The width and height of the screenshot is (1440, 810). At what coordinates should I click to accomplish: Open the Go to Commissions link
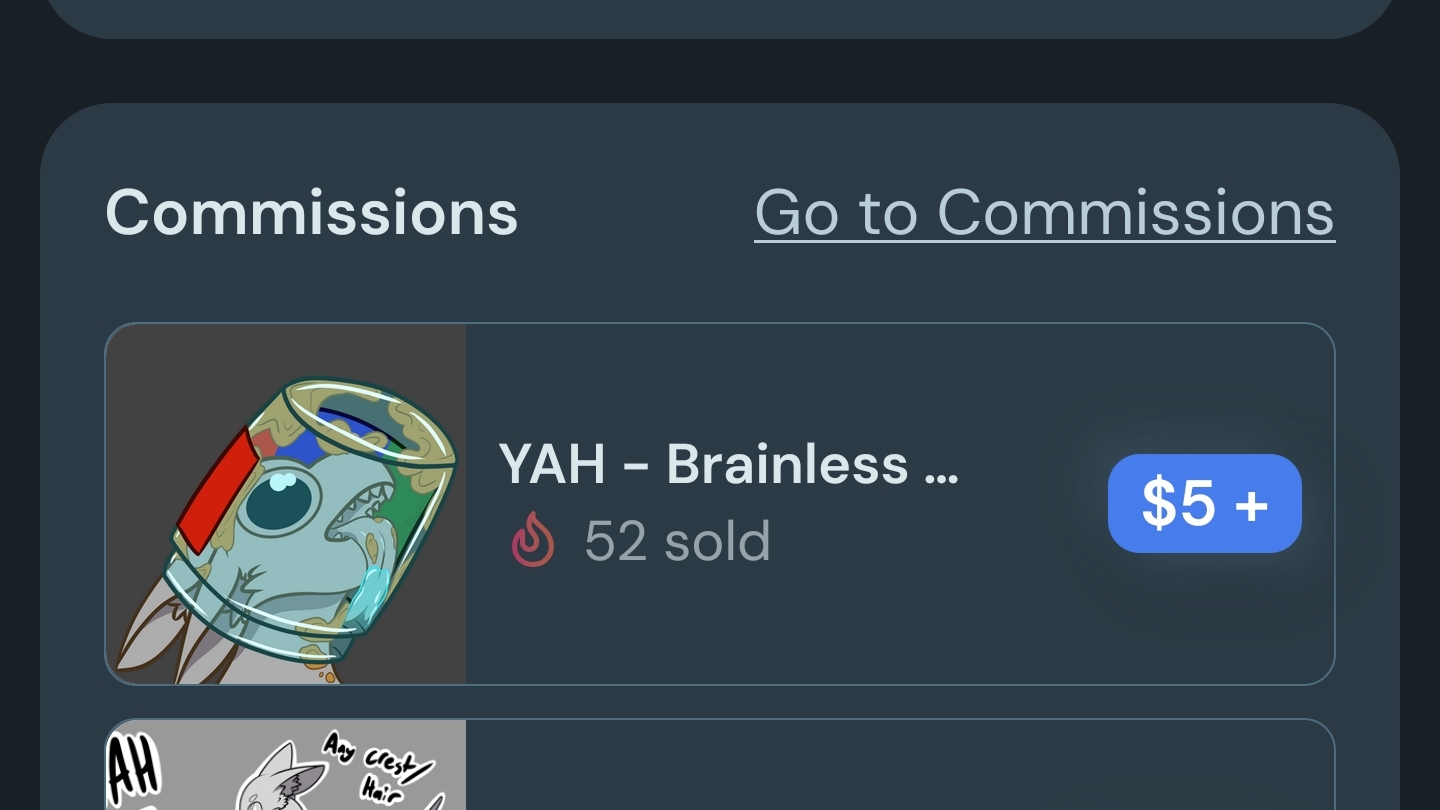point(1044,212)
